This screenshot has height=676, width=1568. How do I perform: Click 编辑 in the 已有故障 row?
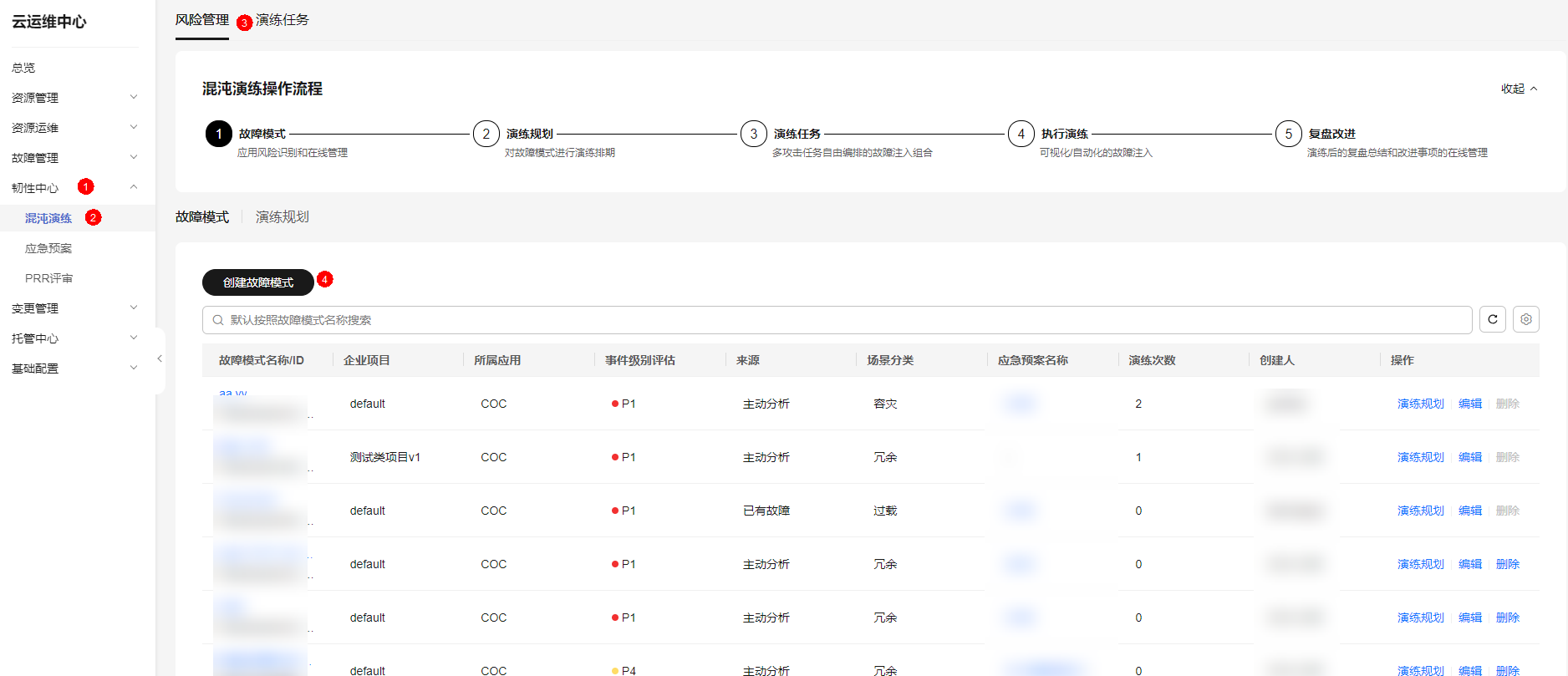(x=1470, y=511)
